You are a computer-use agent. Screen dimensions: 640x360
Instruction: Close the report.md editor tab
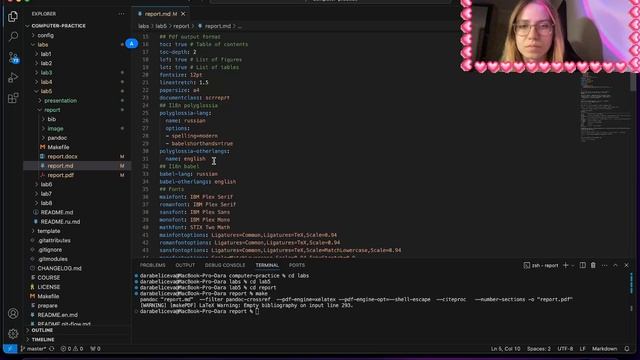pyautogui.click(x=183, y=14)
